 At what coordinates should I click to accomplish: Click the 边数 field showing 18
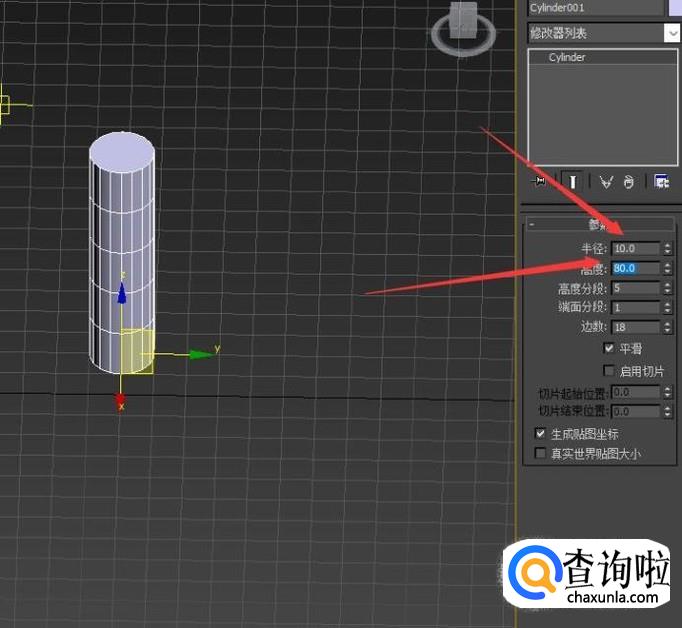[635, 327]
